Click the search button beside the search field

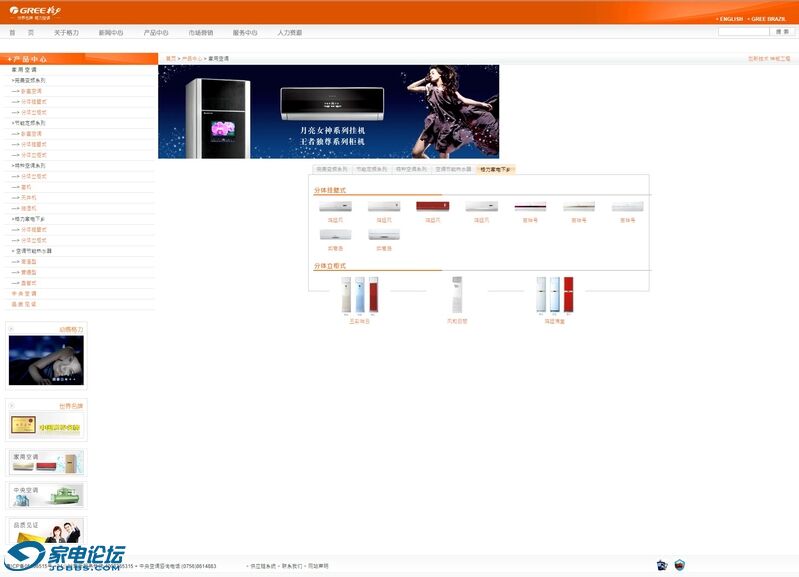[x=782, y=32]
